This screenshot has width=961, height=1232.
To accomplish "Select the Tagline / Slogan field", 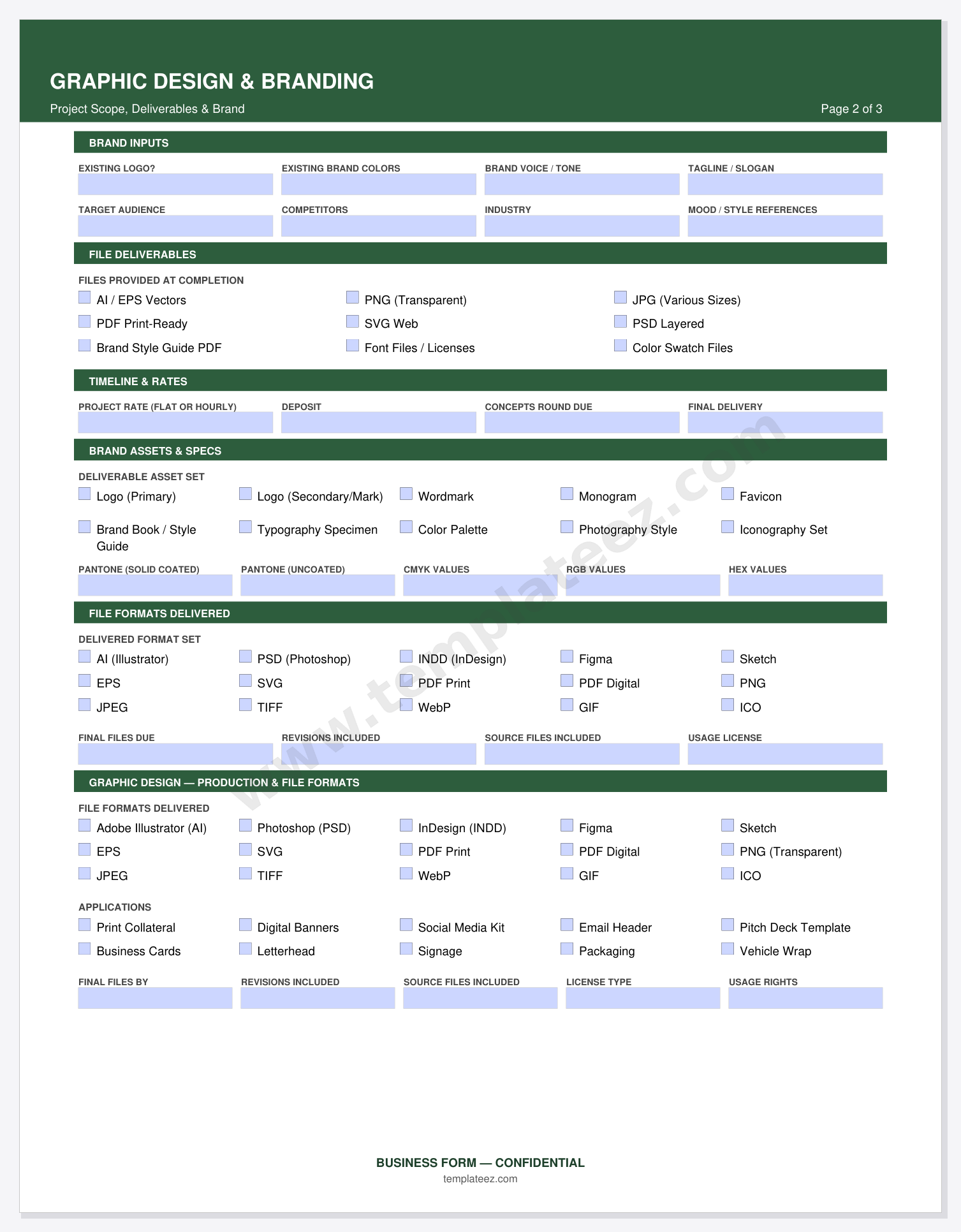I will click(785, 184).
